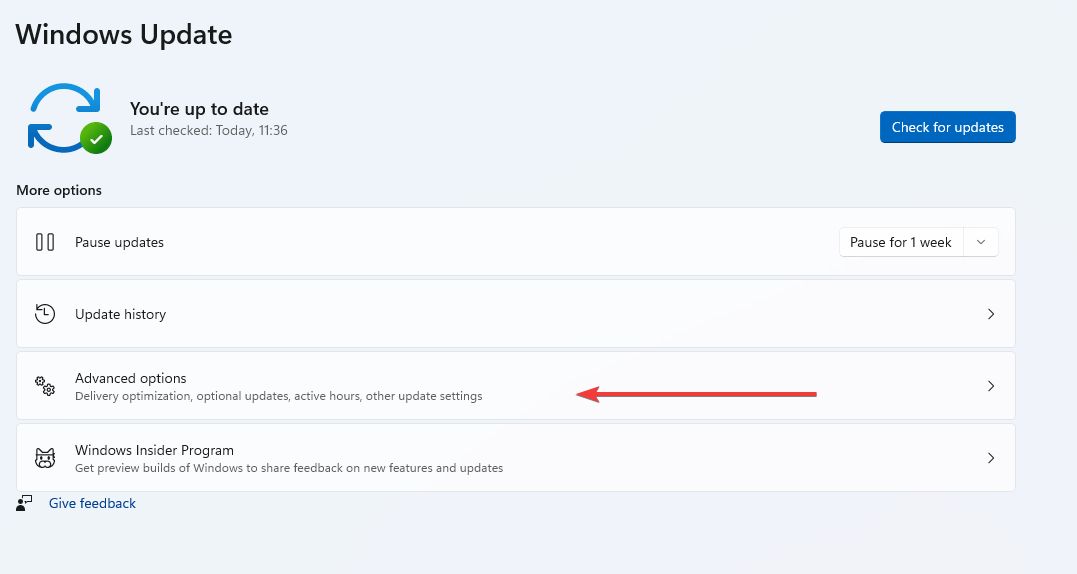The image size is (1077, 574).
Task: Click the 'Get preview builds of Windows' description
Action: (289, 468)
